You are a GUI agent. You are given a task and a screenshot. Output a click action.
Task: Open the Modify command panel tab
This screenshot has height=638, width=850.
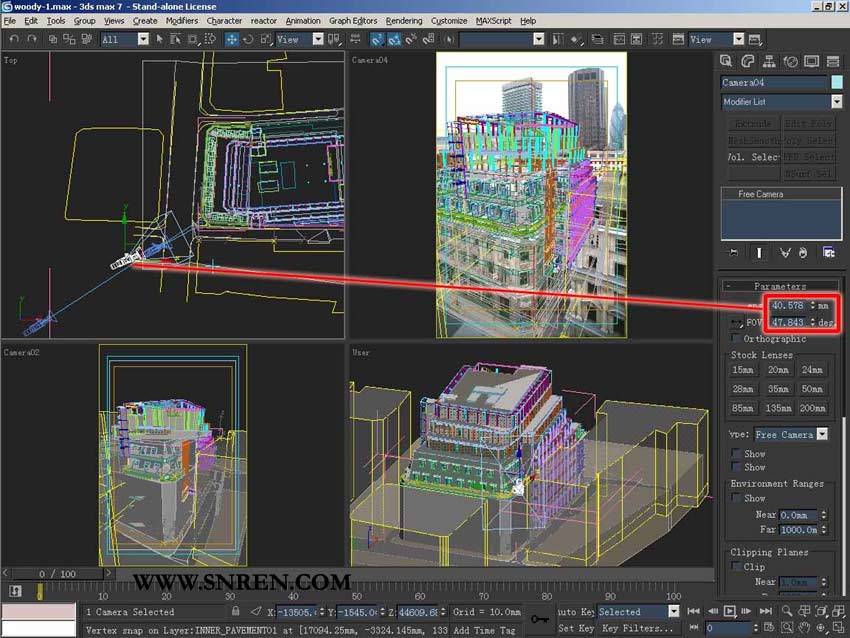(x=748, y=61)
